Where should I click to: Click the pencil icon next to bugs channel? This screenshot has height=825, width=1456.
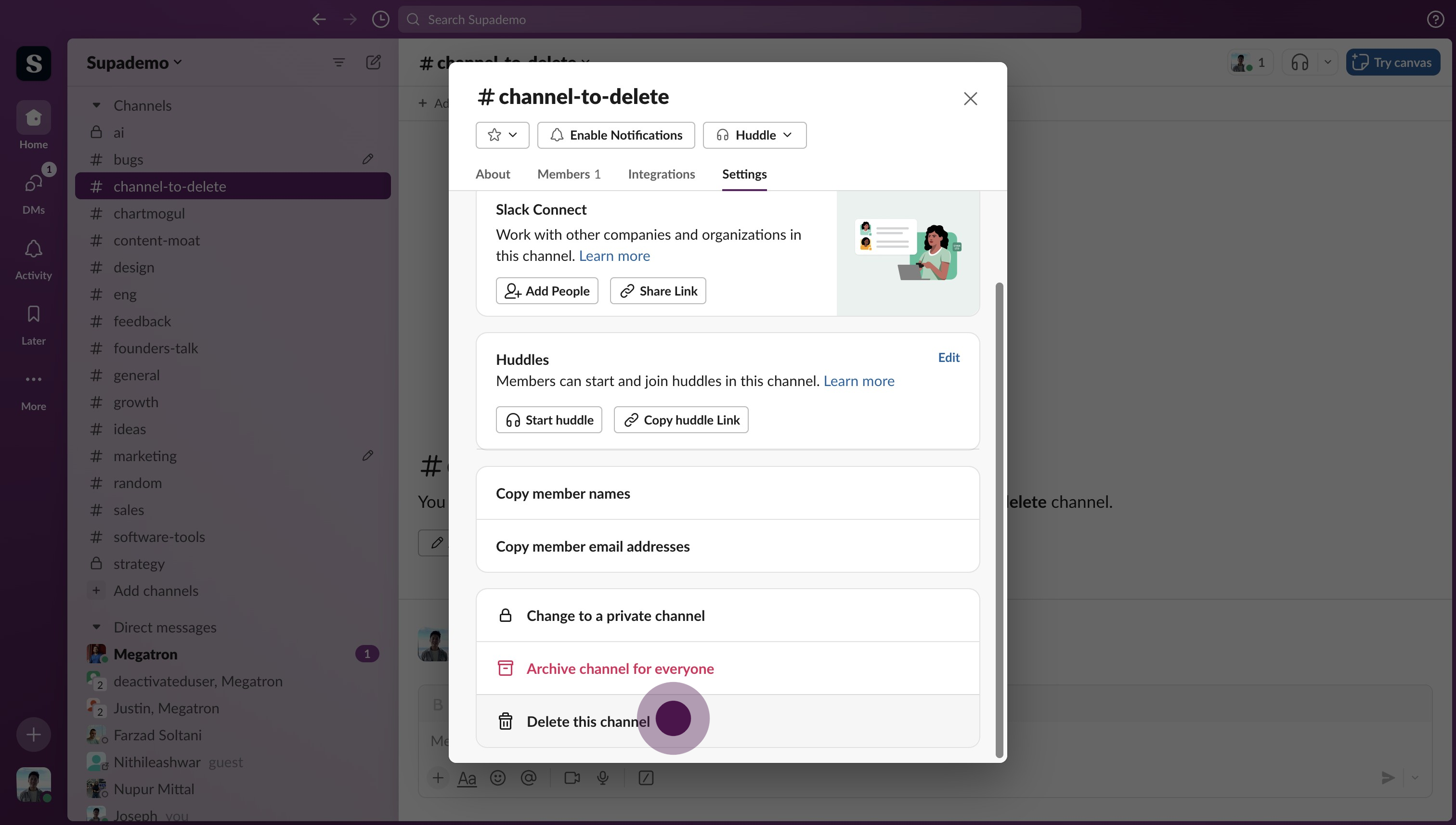point(368,159)
